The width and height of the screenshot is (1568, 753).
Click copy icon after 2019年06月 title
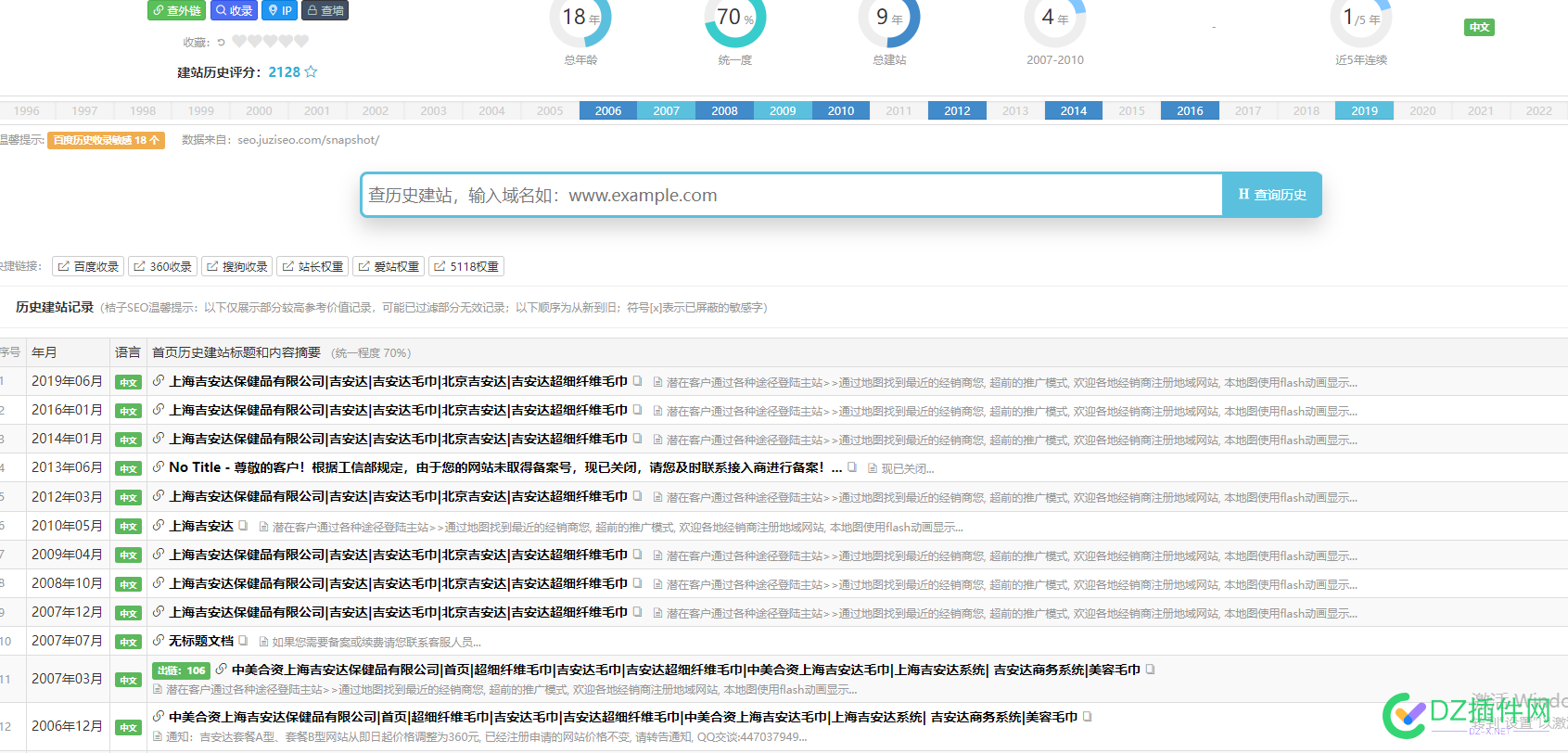click(x=638, y=381)
